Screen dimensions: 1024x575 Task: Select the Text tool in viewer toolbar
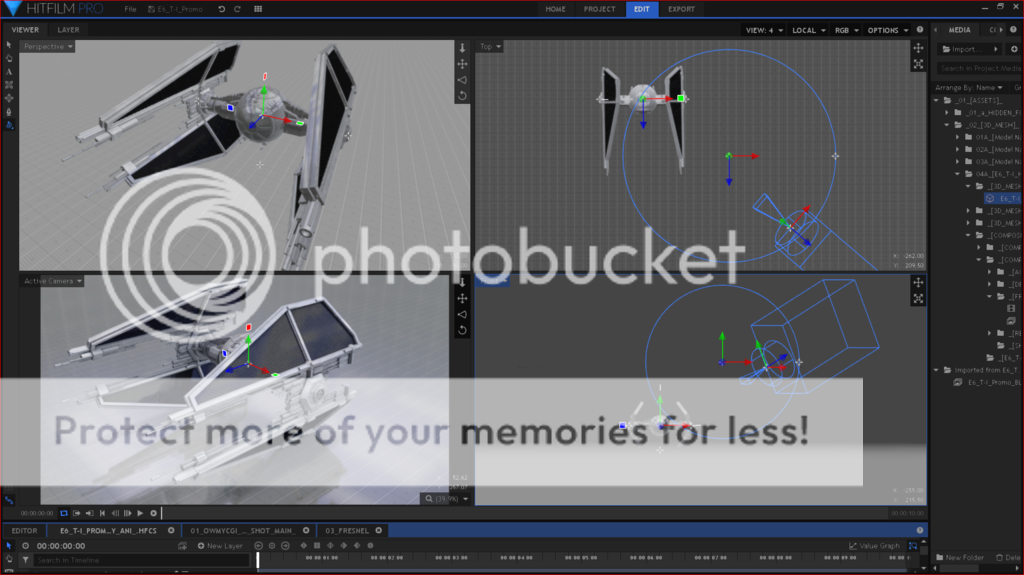click(x=8, y=72)
